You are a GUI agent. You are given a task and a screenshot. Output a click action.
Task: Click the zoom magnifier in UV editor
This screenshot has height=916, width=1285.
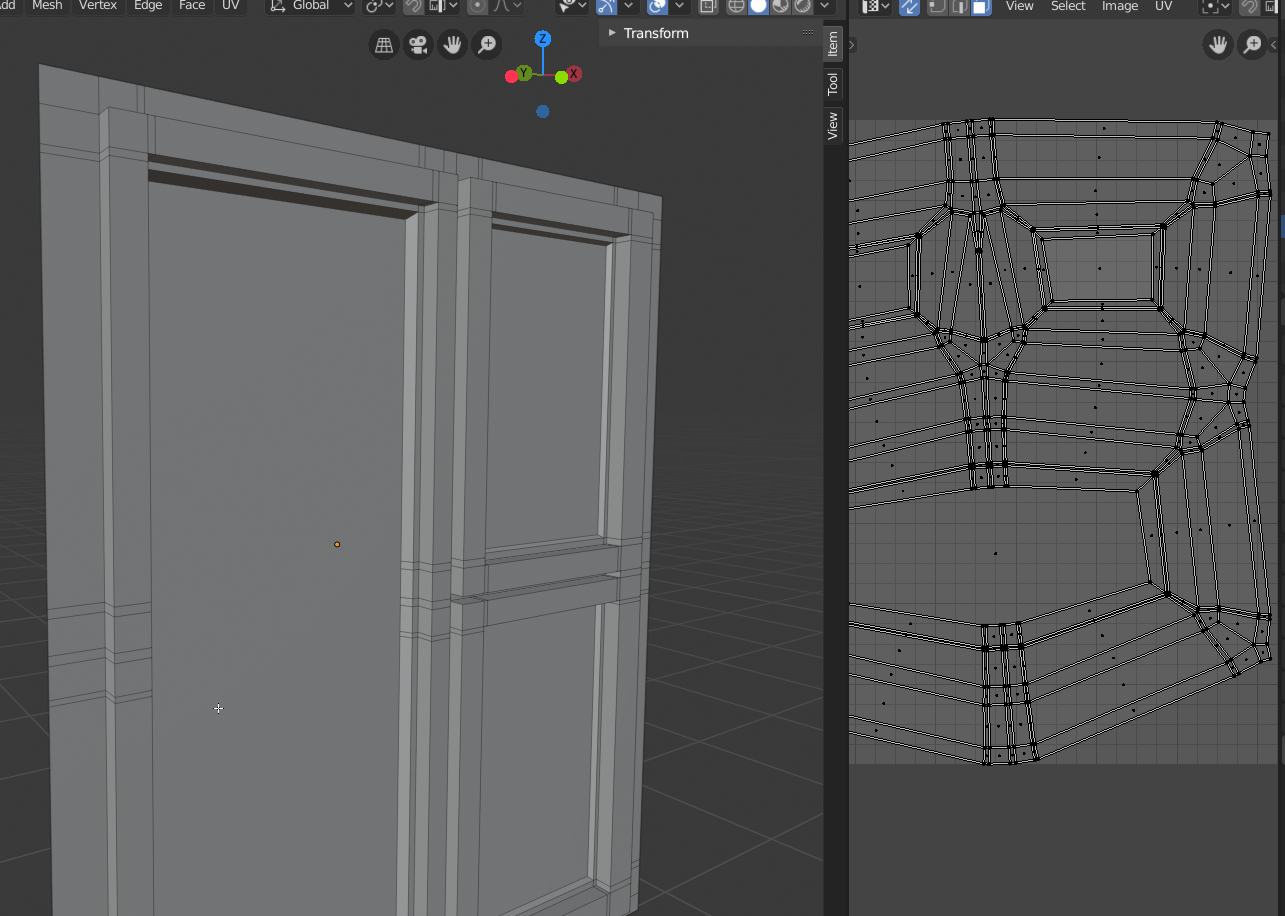[x=1252, y=45]
